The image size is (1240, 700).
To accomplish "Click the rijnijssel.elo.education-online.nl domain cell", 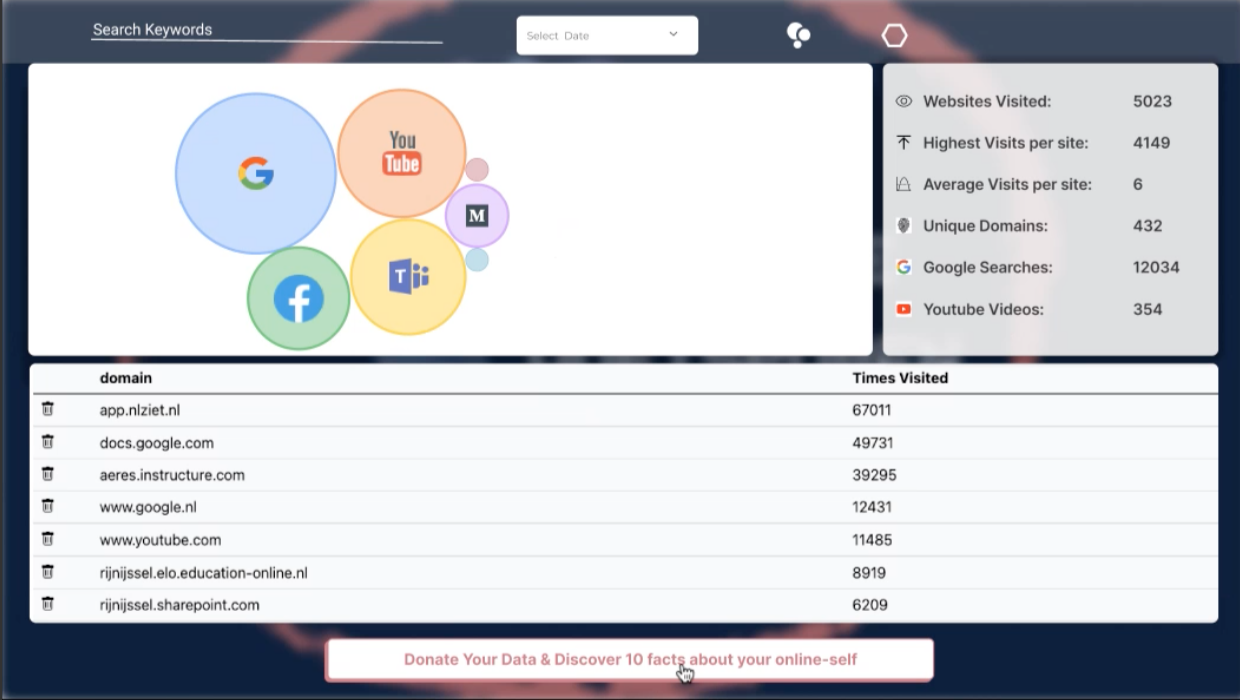I will (x=204, y=573).
